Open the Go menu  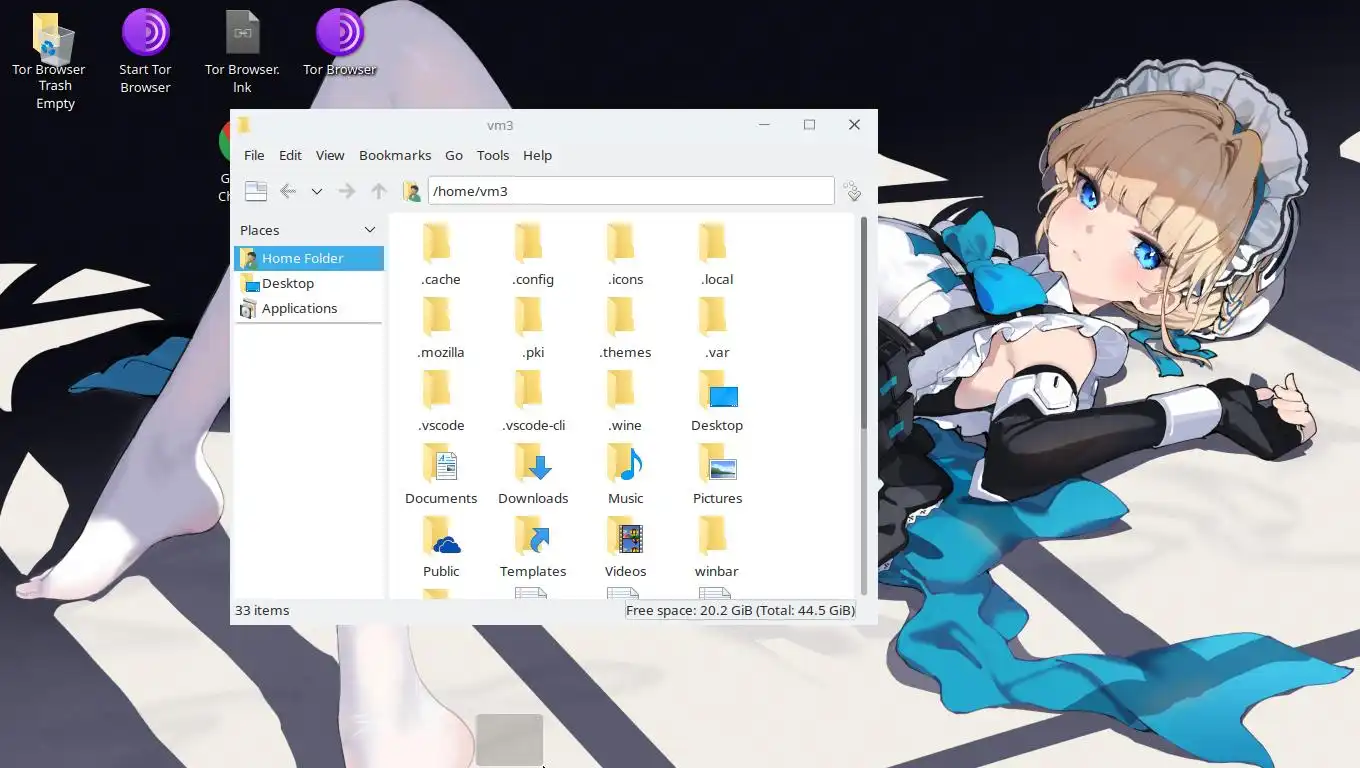coord(454,155)
